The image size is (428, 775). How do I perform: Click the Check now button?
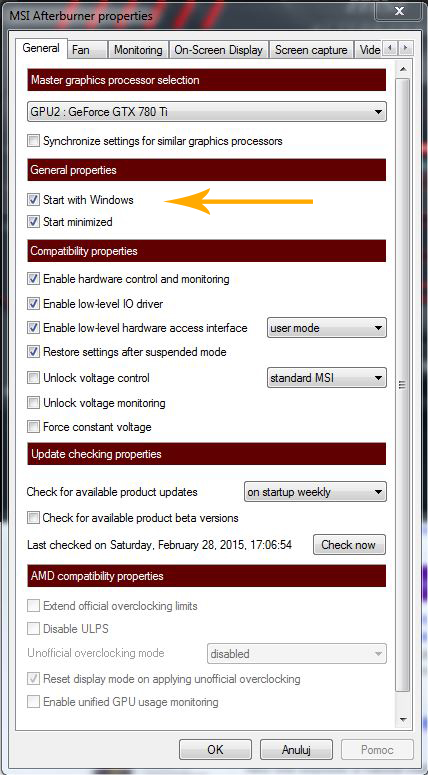click(349, 545)
